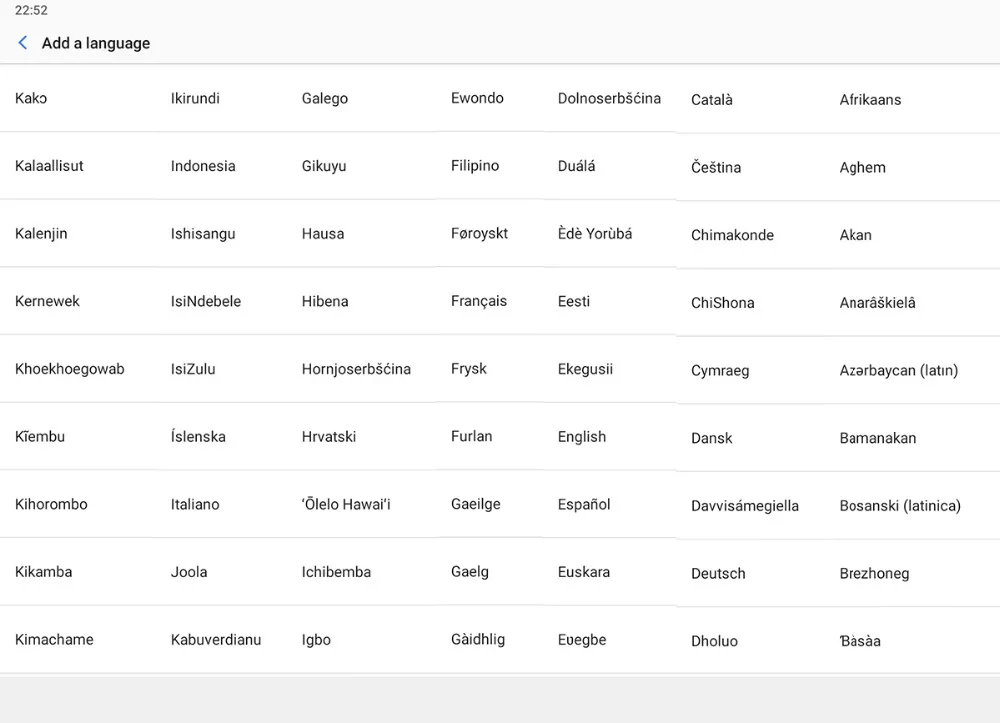Choose Indonesia language option
This screenshot has height=723, width=1000.
coord(203,166)
